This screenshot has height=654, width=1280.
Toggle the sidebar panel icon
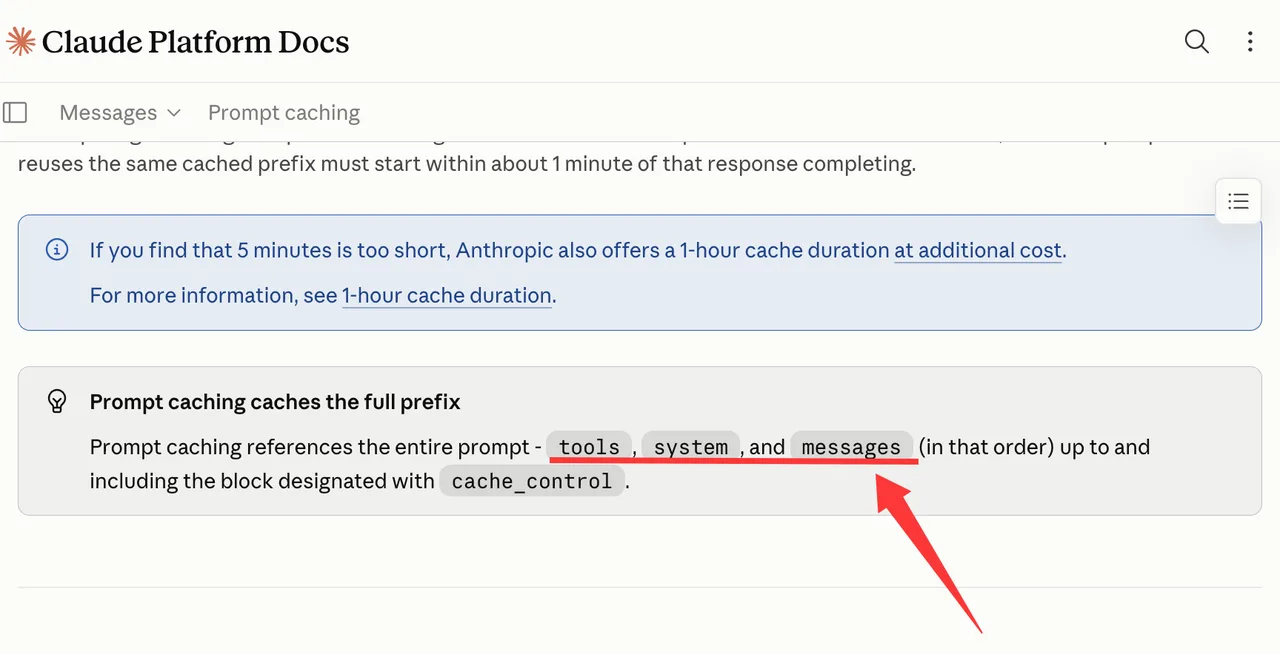[15, 112]
